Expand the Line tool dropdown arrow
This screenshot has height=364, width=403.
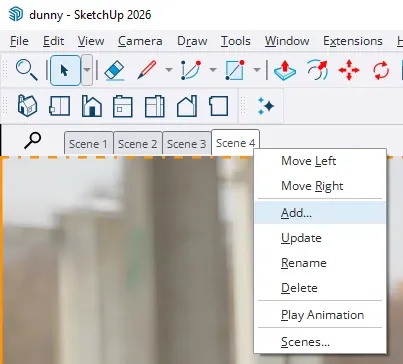click(169, 70)
